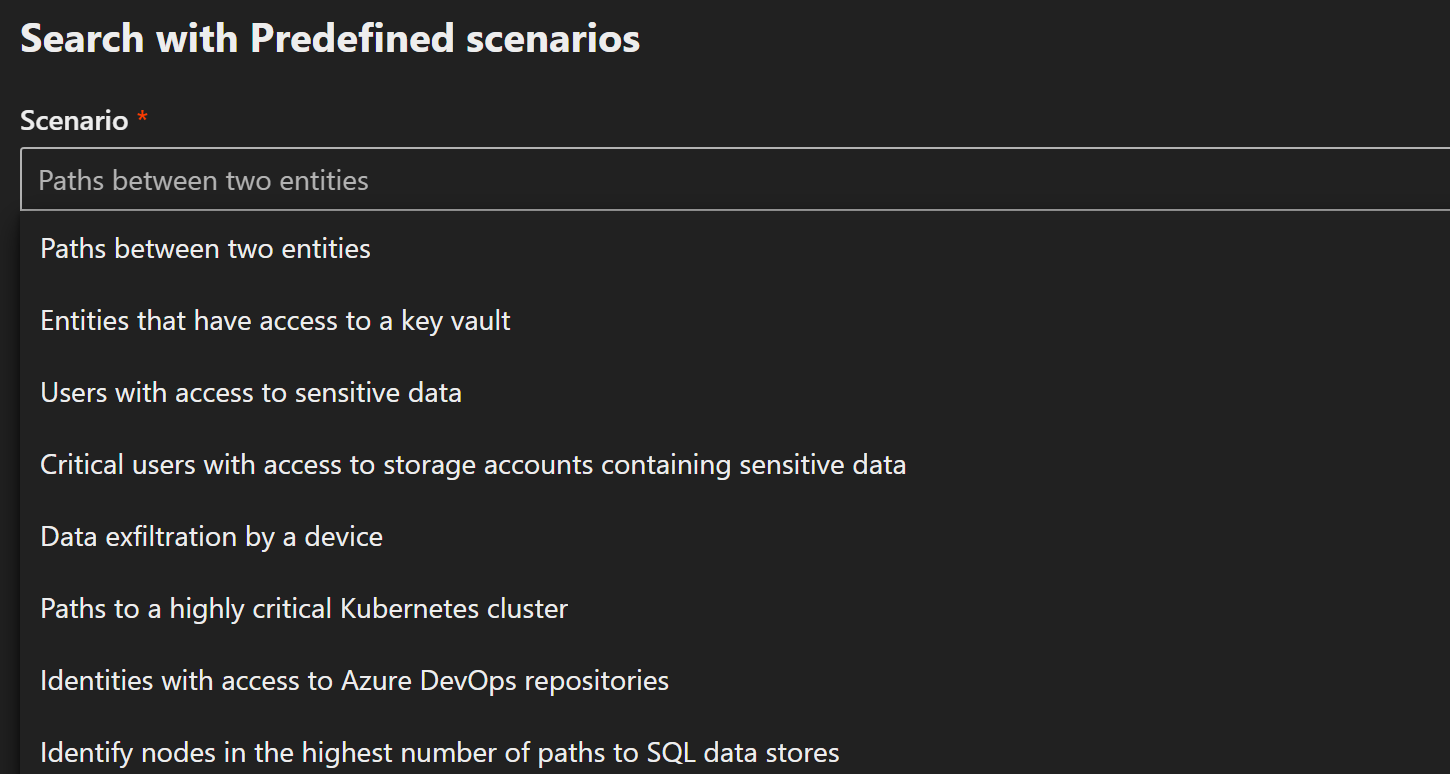Click the red required asterisk by Scenario
The width and height of the screenshot is (1450, 774).
pyautogui.click(x=142, y=119)
